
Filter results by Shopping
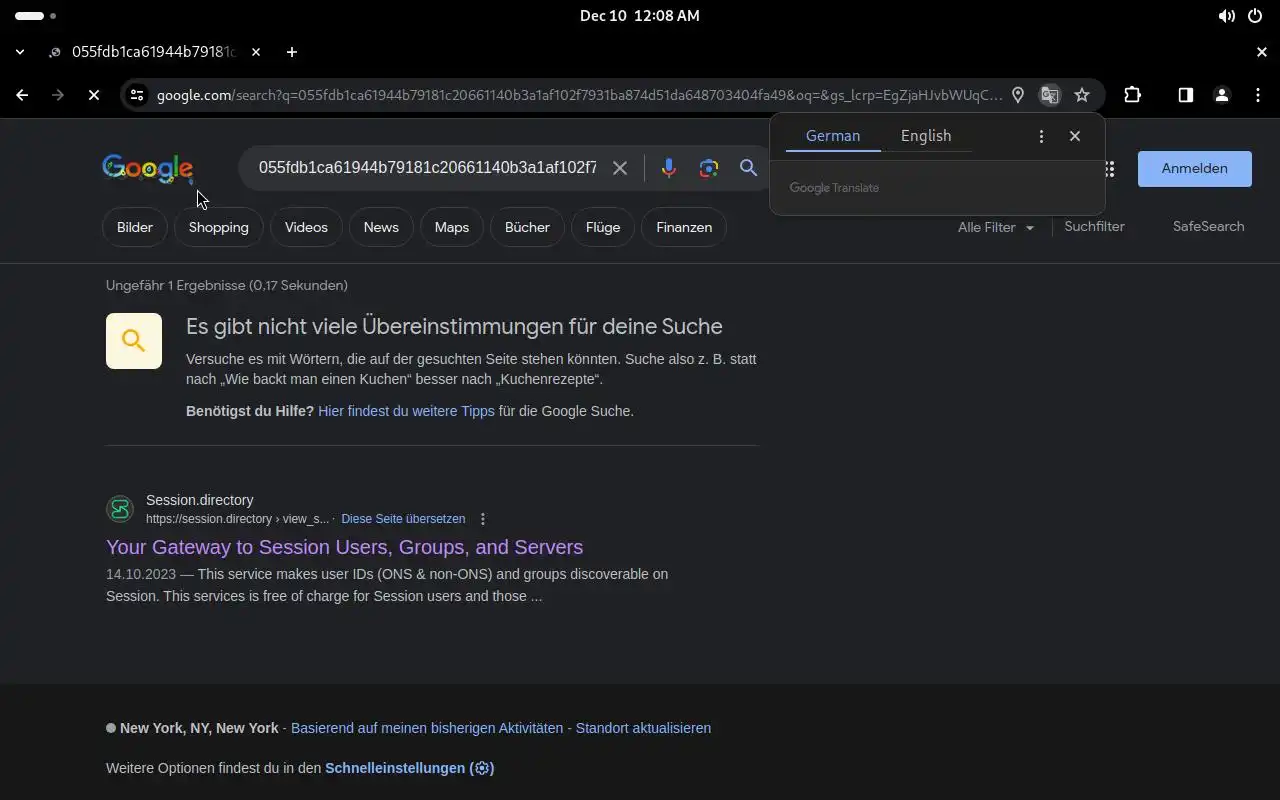pos(219,227)
